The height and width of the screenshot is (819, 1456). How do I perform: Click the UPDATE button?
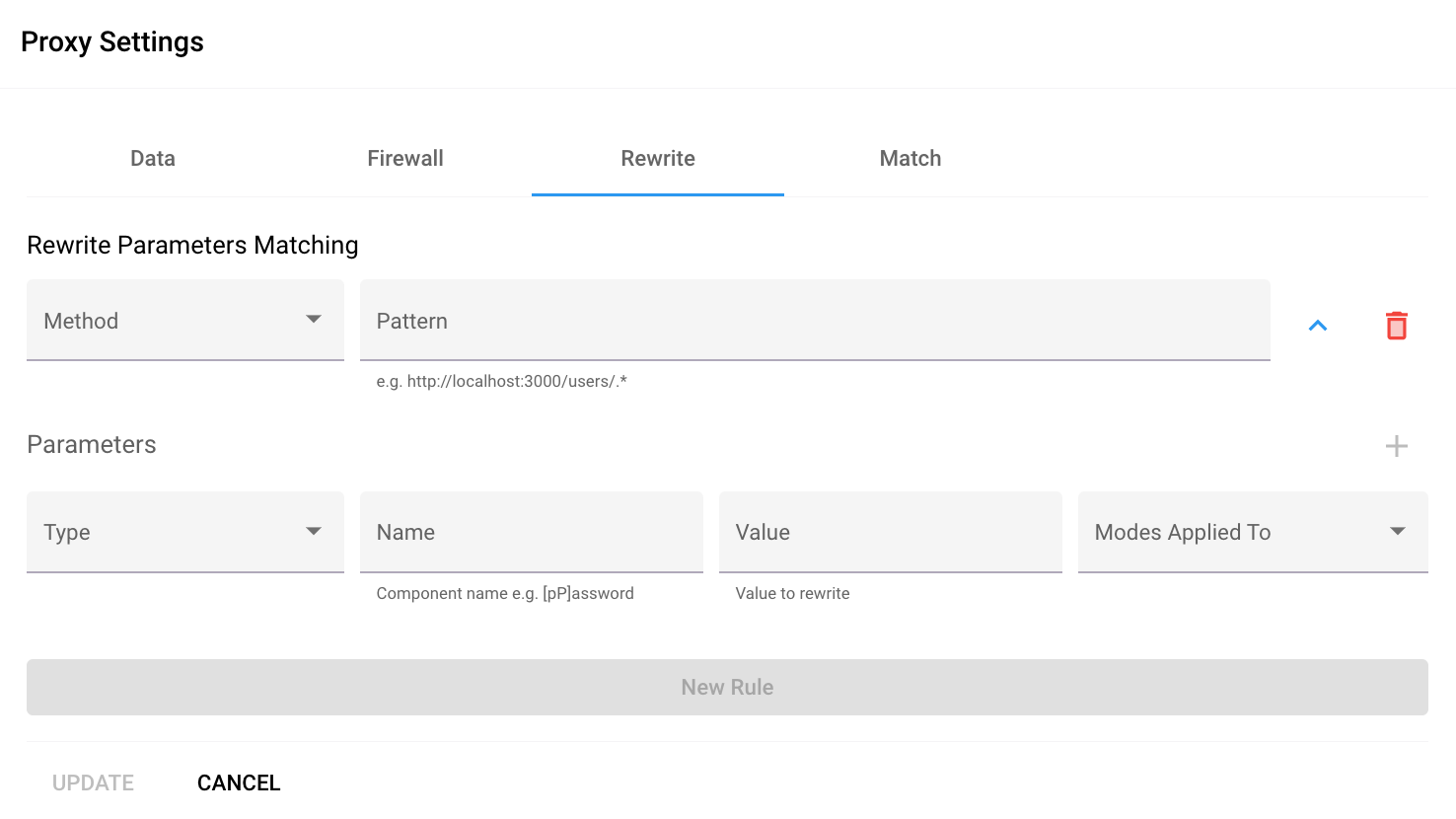pos(93,782)
